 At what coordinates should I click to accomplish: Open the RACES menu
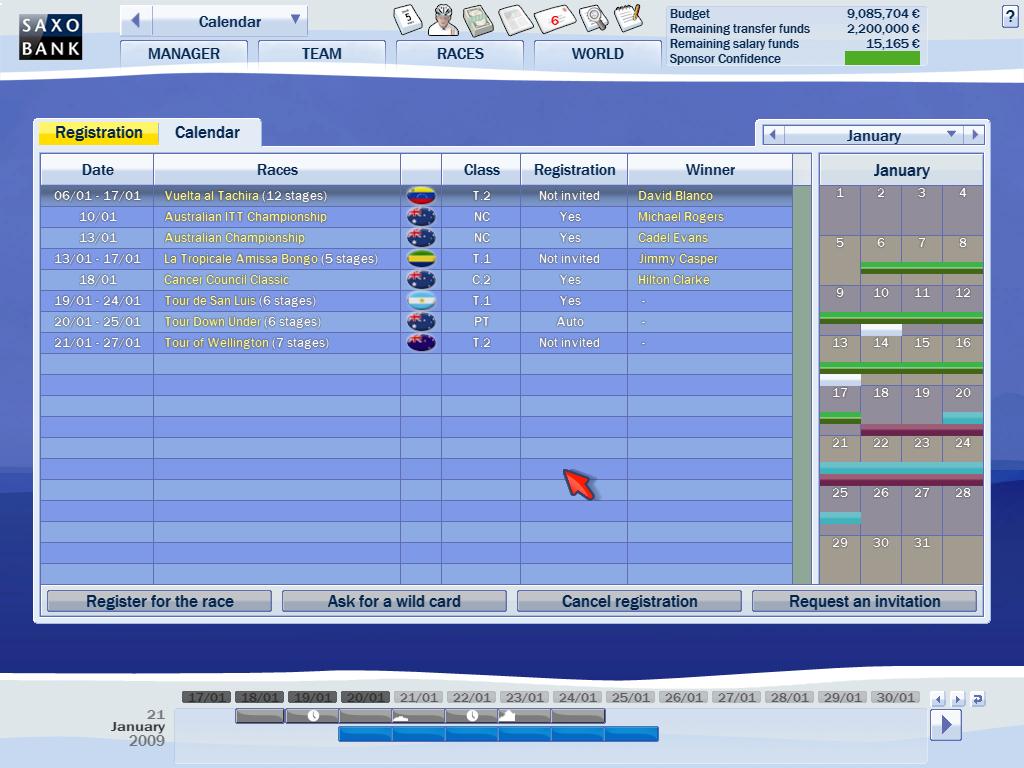460,54
